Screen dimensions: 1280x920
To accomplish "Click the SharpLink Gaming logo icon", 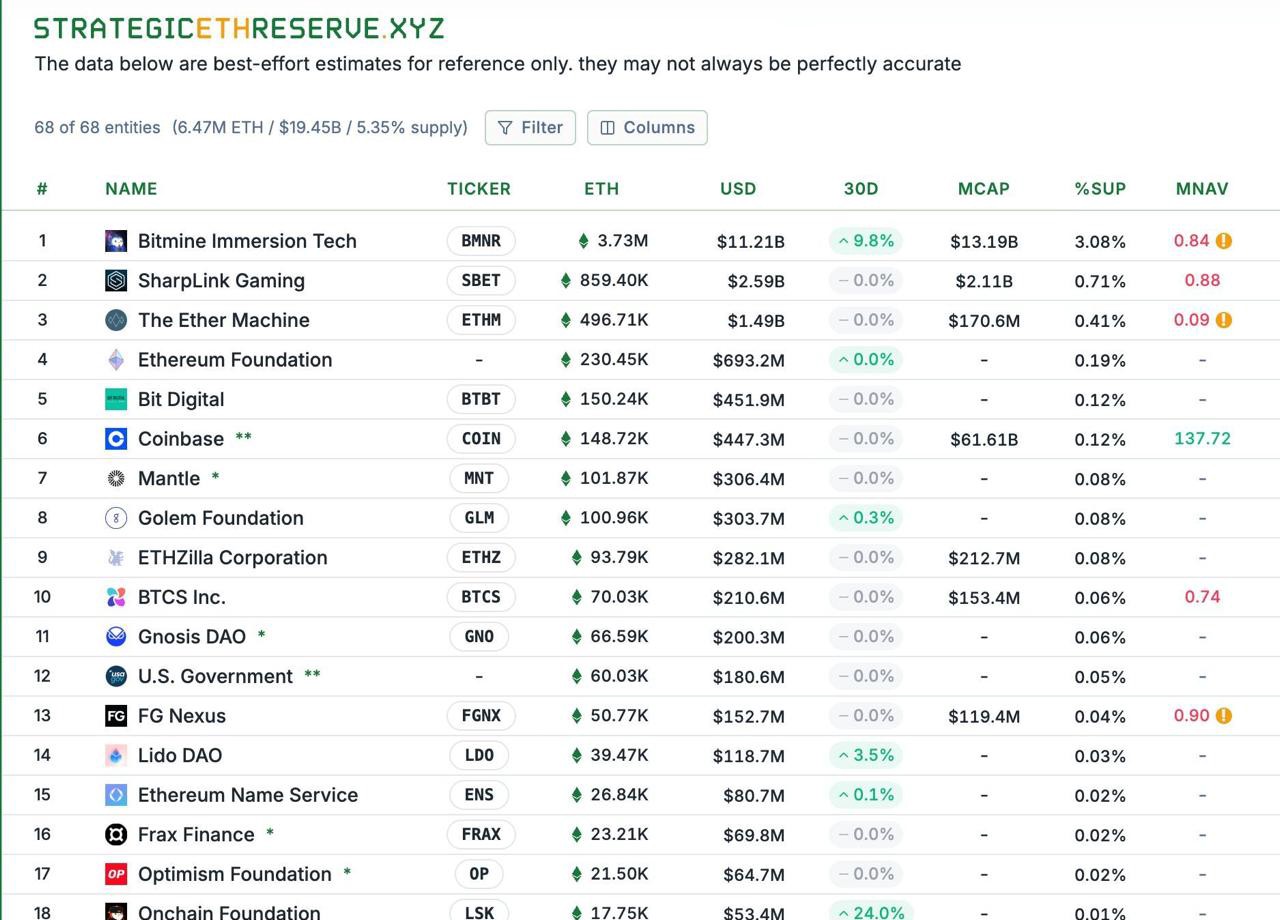I will [x=116, y=281].
